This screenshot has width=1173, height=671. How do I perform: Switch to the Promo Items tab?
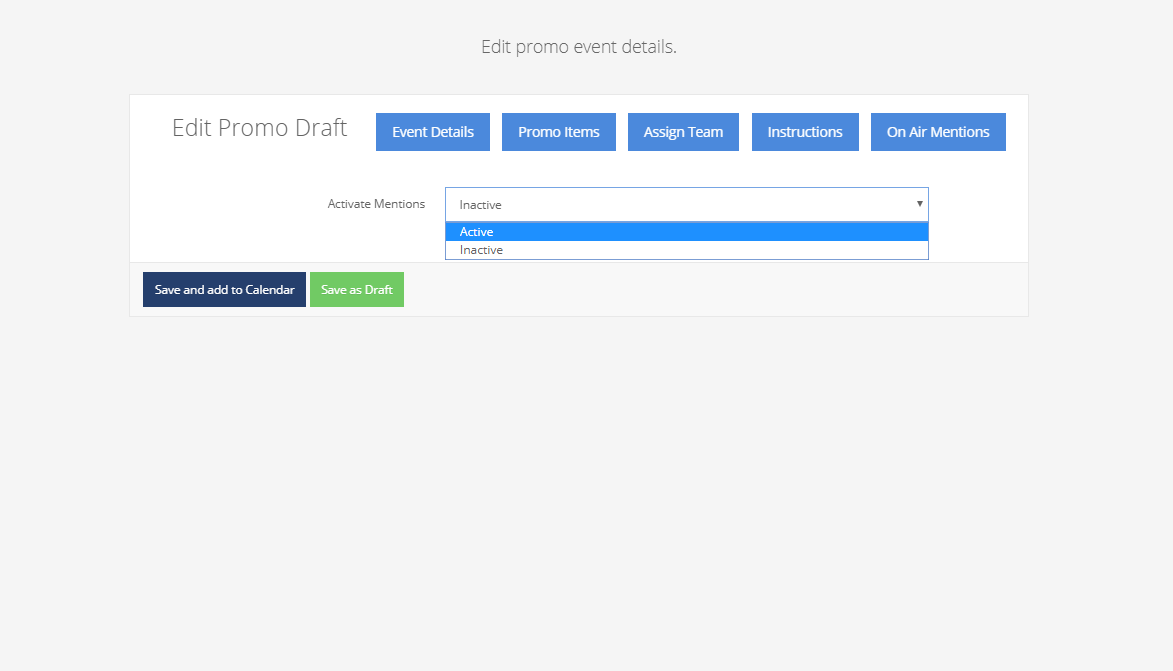(x=558, y=132)
